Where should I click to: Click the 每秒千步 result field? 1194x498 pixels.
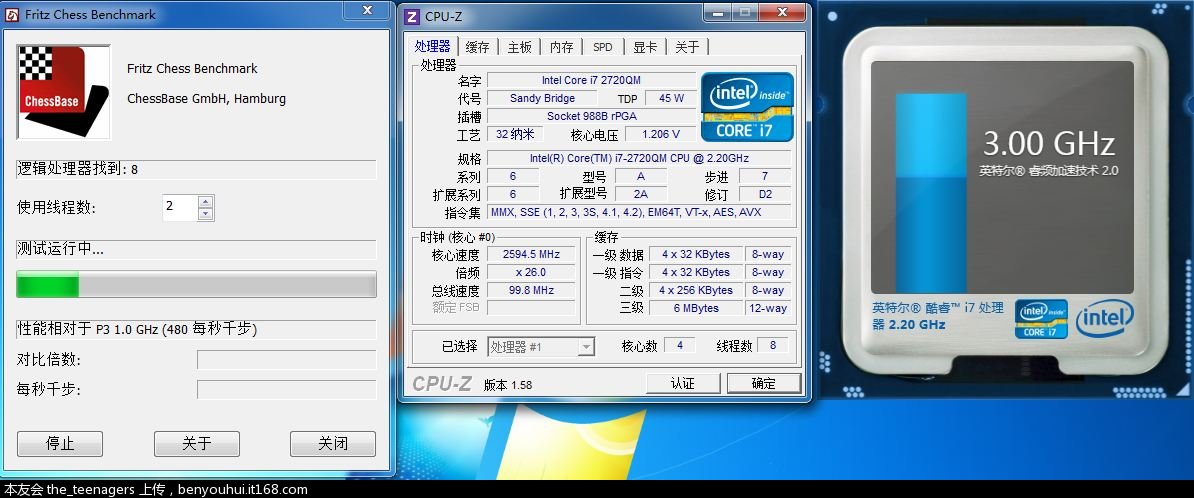286,390
